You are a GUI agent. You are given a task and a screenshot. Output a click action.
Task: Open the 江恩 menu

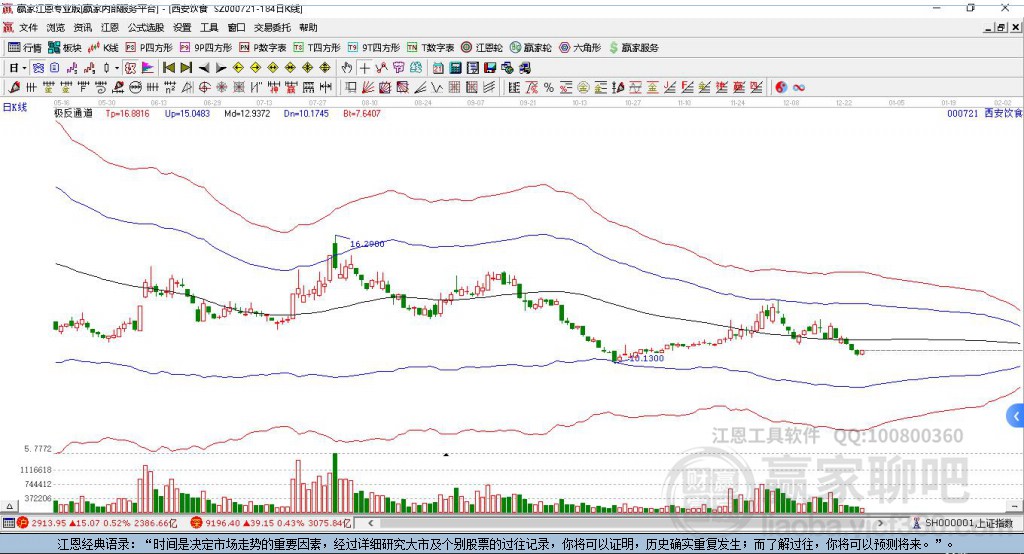tap(110, 27)
